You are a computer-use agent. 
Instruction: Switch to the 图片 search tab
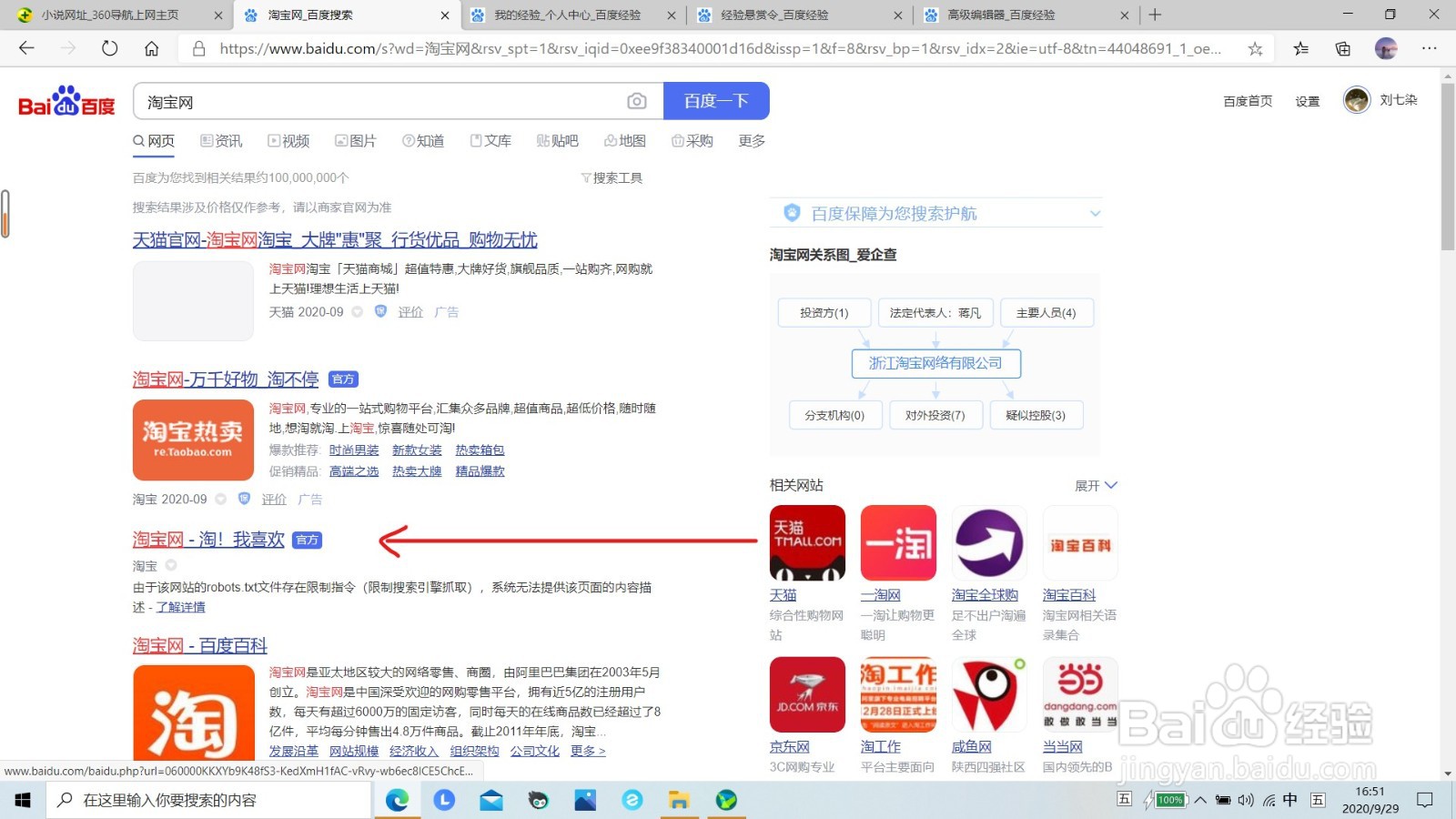[x=356, y=141]
